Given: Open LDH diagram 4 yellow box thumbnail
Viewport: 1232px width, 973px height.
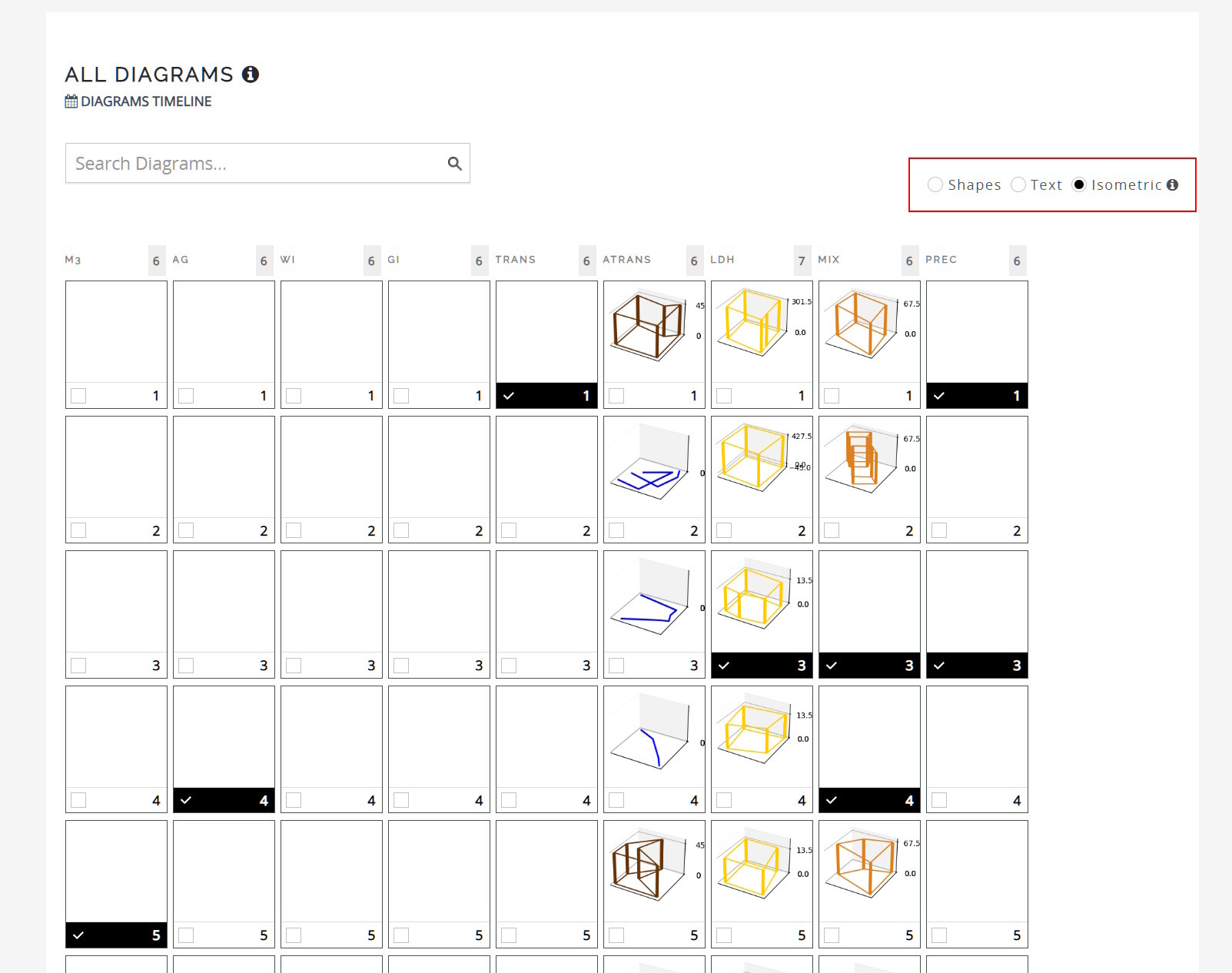Looking at the screenshot, I should pyautogui.click(x=762, y=737).
